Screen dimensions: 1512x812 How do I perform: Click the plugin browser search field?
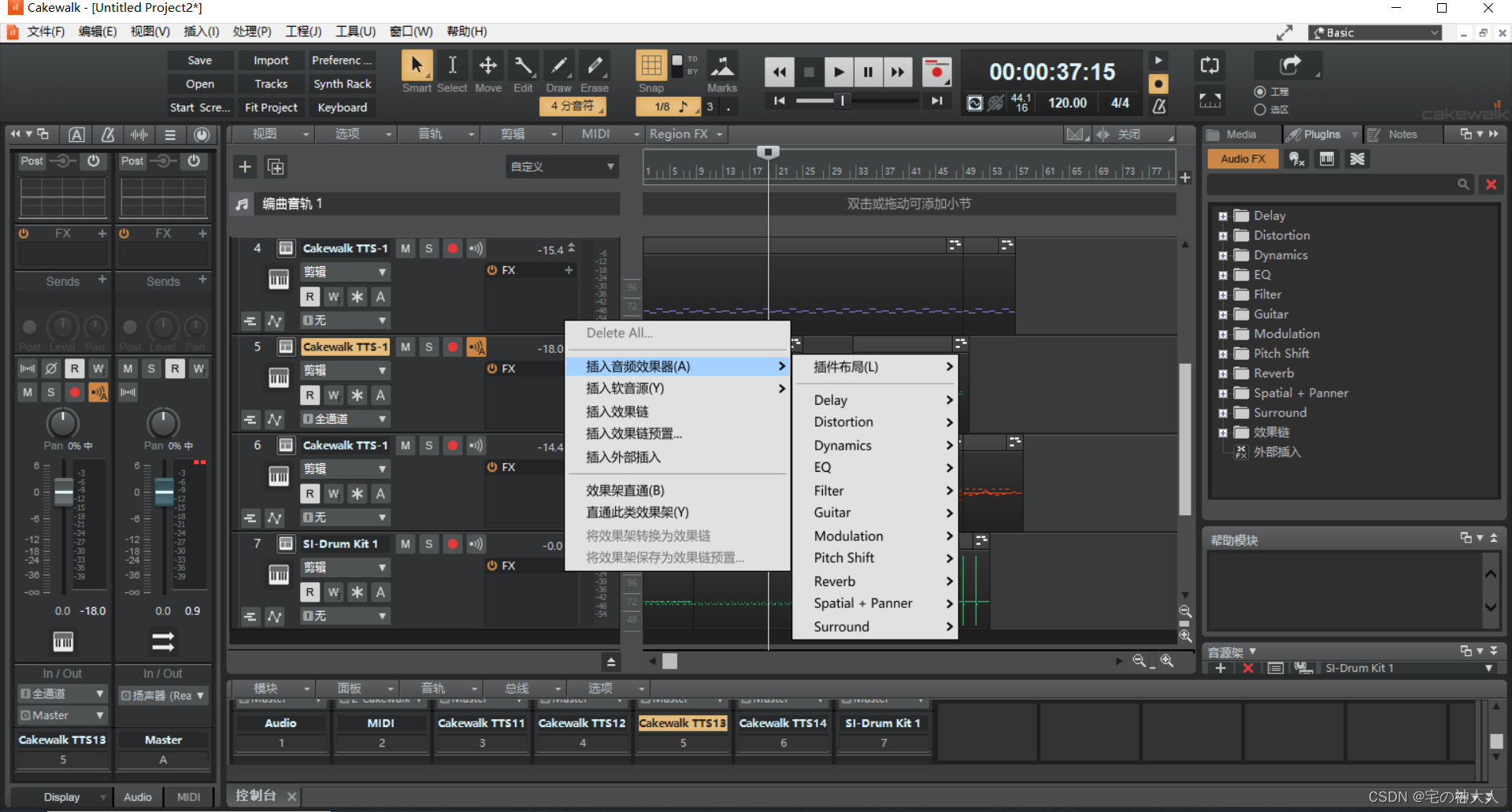1341,184
